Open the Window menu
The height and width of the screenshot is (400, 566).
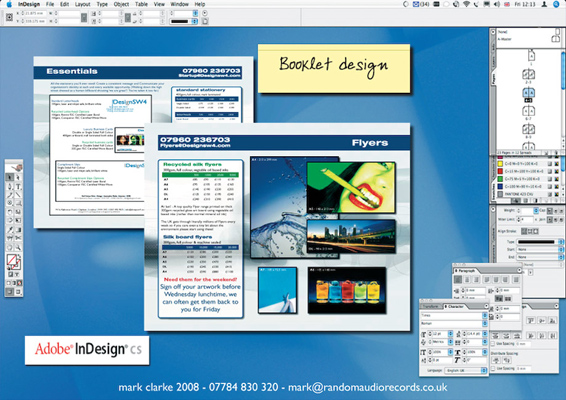coord(179,4)
